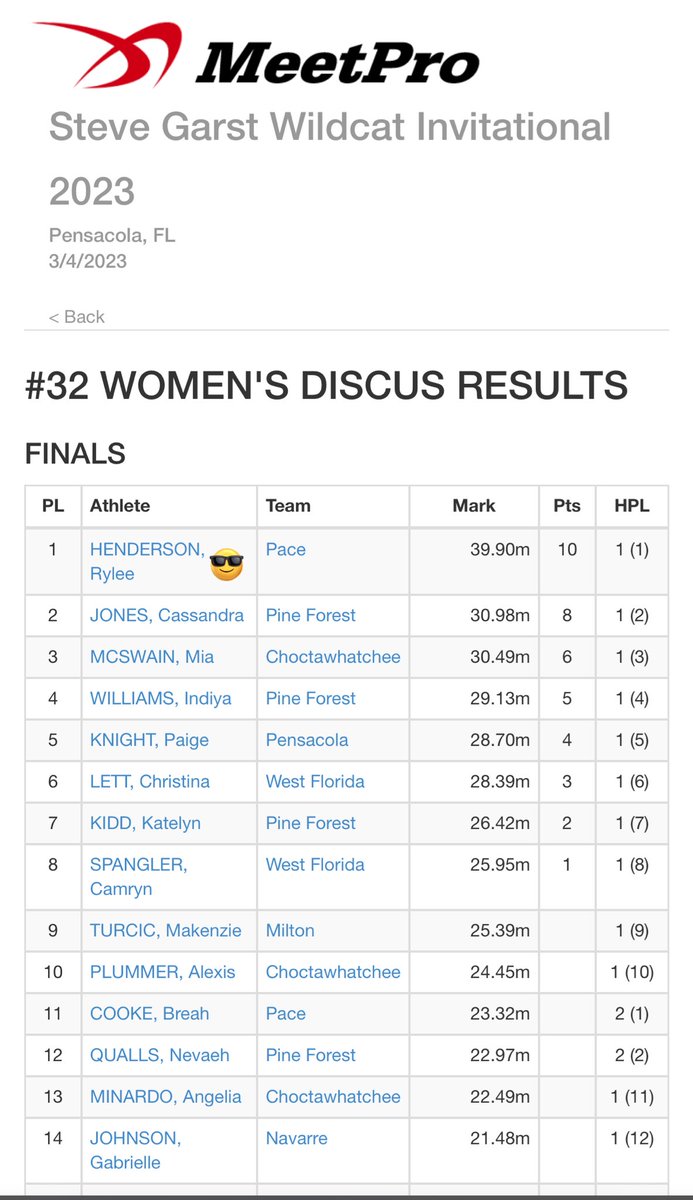Open athlete JONES, Cassandra
Screen dimensions: 693x1200
[x=167, y=615]
